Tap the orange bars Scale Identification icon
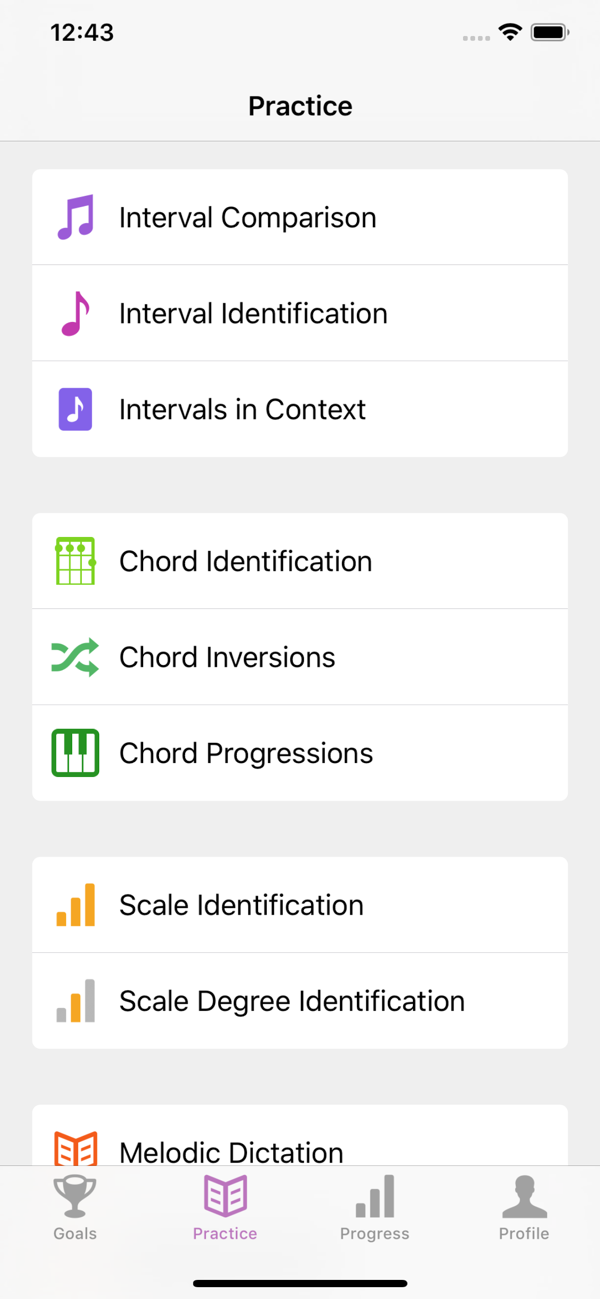This screenshot has height=1299, width=600. [x=75, y=905]
